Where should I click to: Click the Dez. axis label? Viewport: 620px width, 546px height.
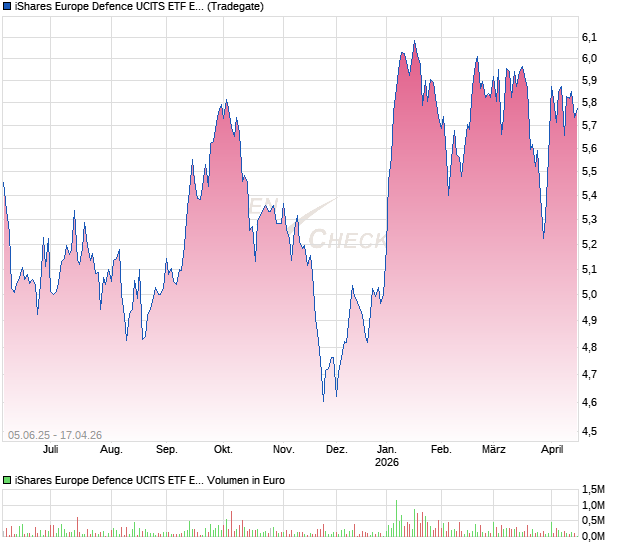pos(337,450)
